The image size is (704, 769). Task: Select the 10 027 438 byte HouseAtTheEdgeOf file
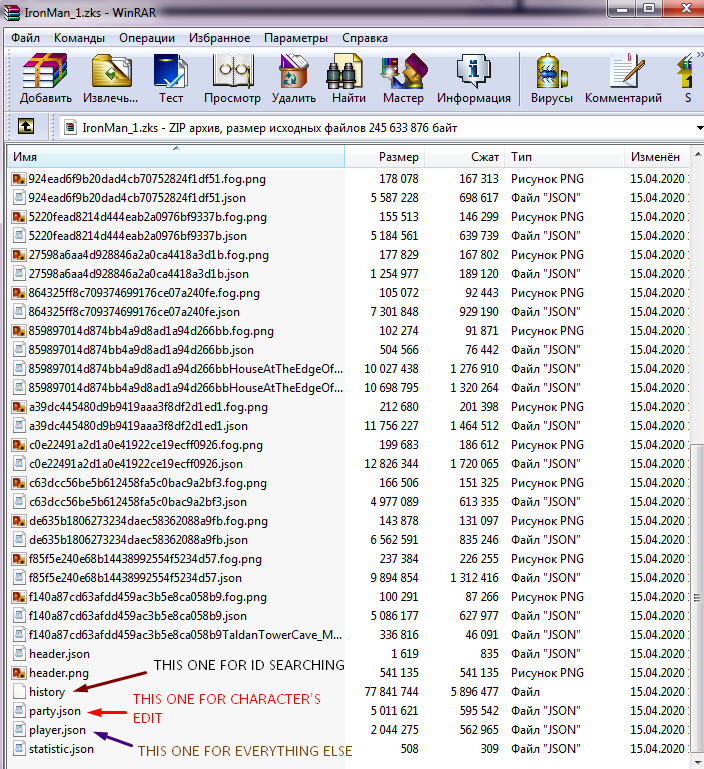tap(185, 369)
